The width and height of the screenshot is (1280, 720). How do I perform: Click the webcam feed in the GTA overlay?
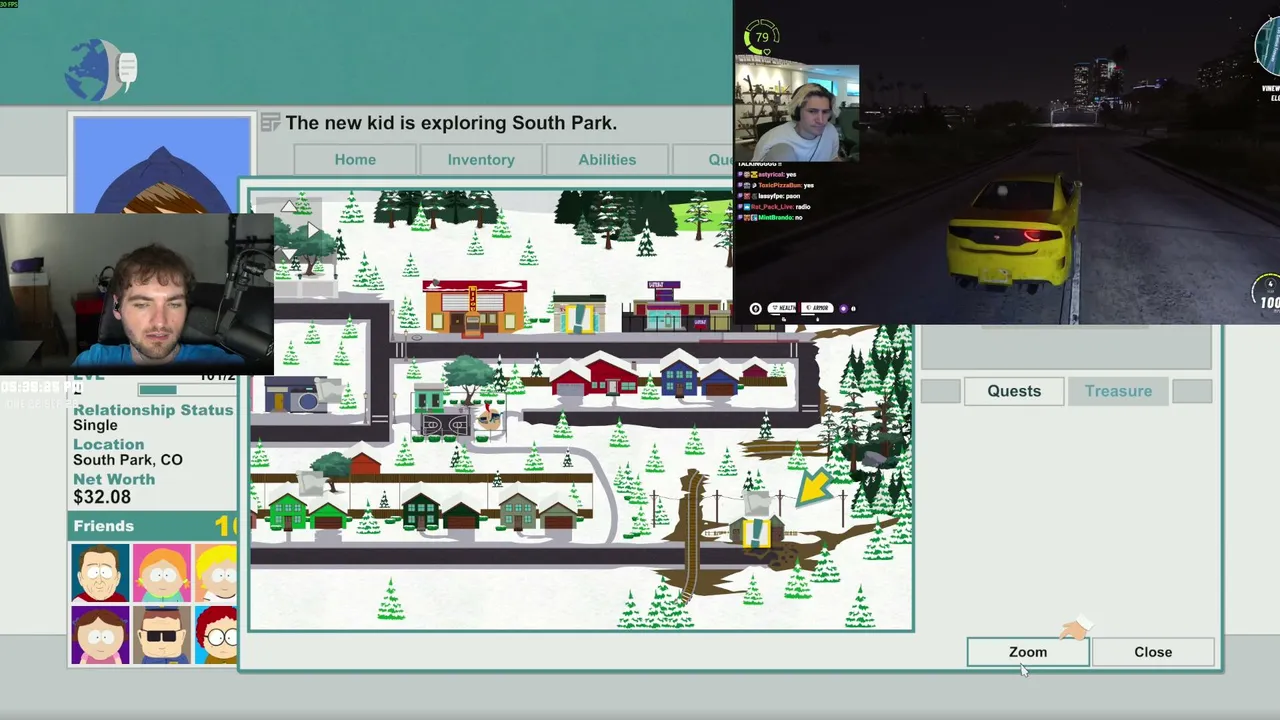797,113
